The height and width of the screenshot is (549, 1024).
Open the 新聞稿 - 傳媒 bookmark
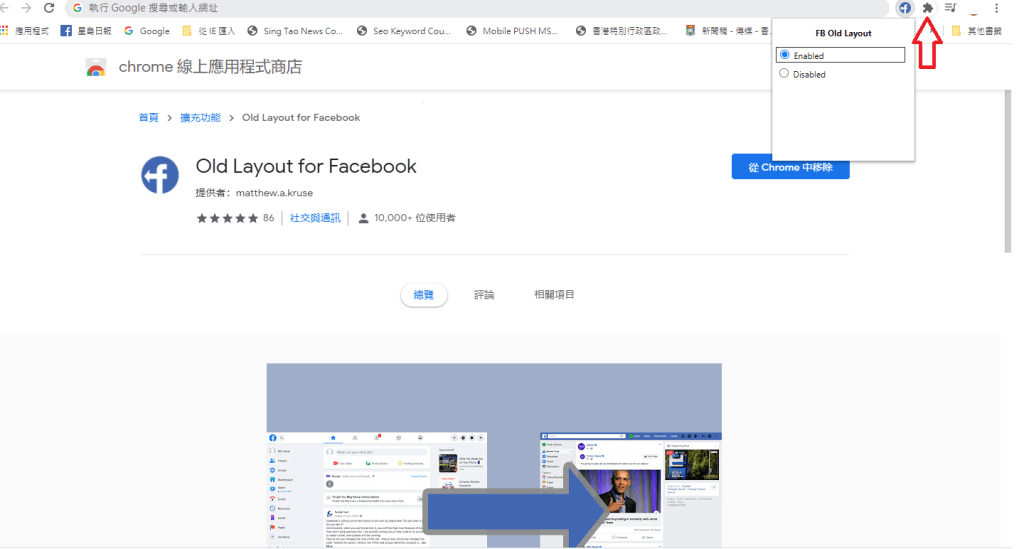[727, 31]
